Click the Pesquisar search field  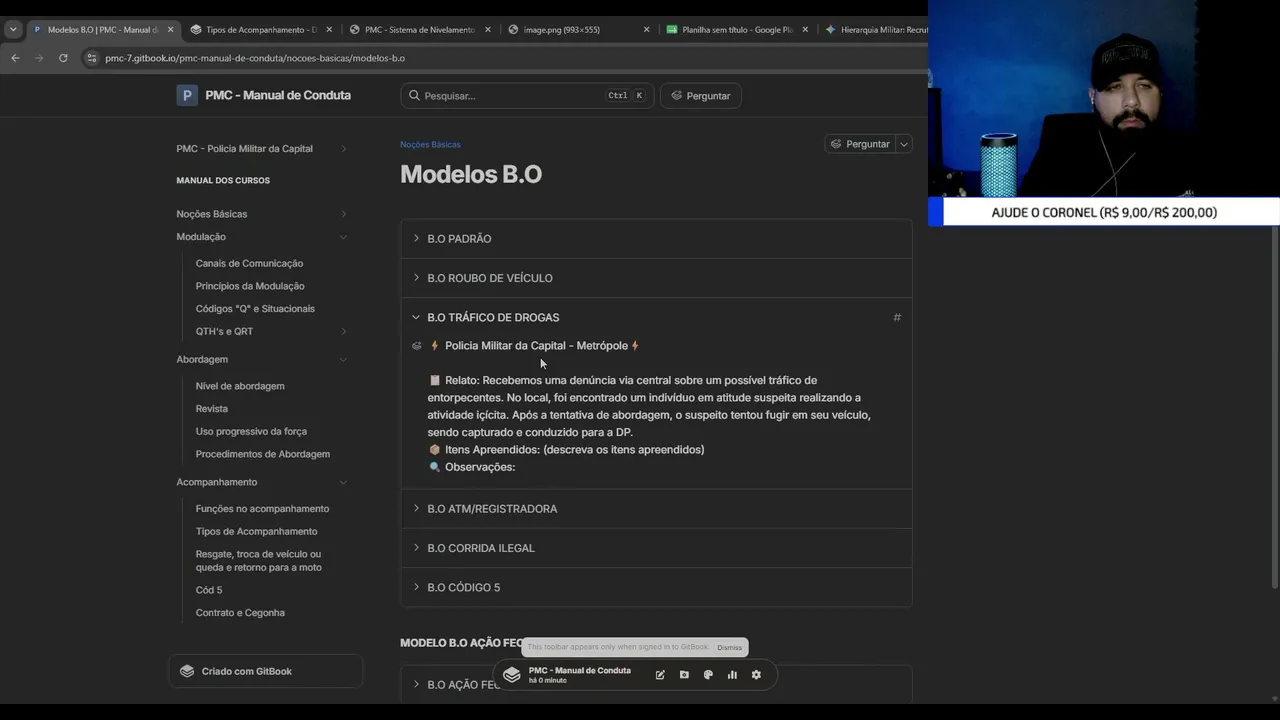point(527,96)
